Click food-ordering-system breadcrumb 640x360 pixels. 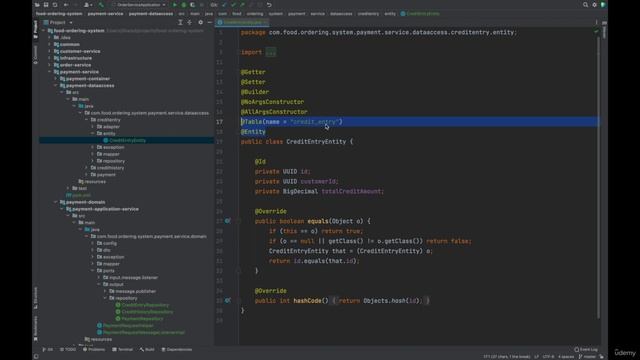[59, 14]
